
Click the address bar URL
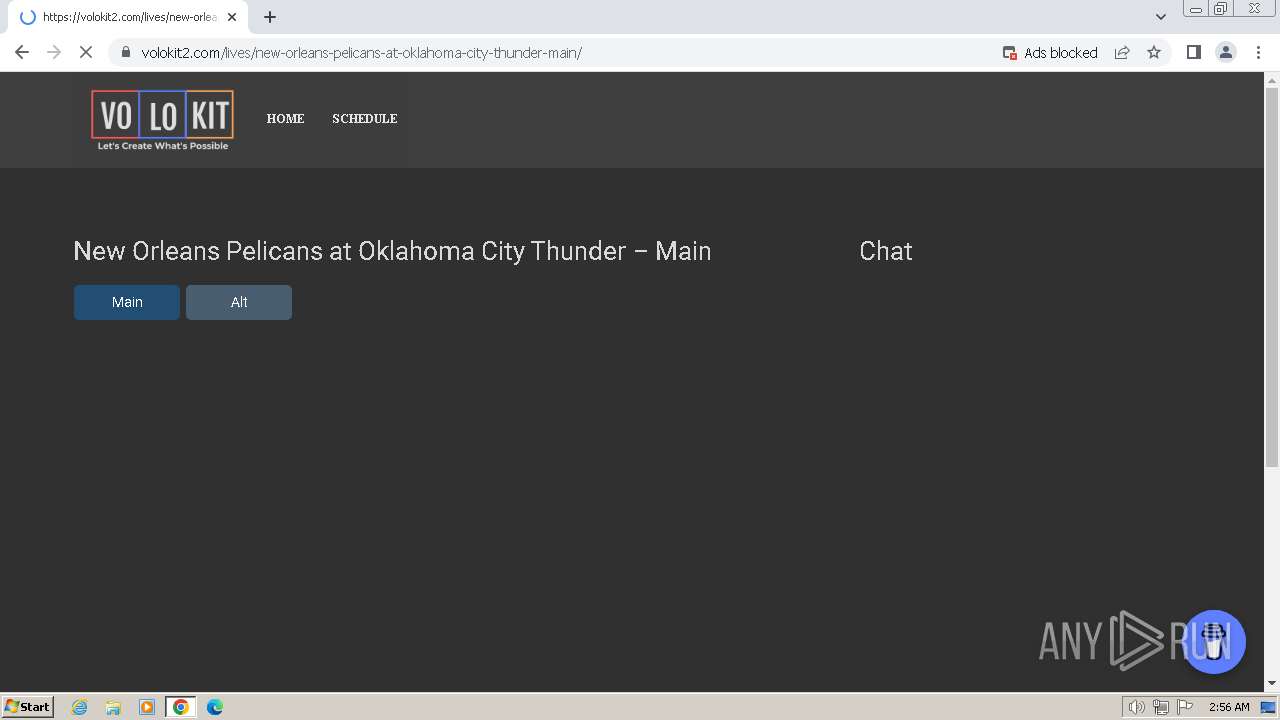361,53
